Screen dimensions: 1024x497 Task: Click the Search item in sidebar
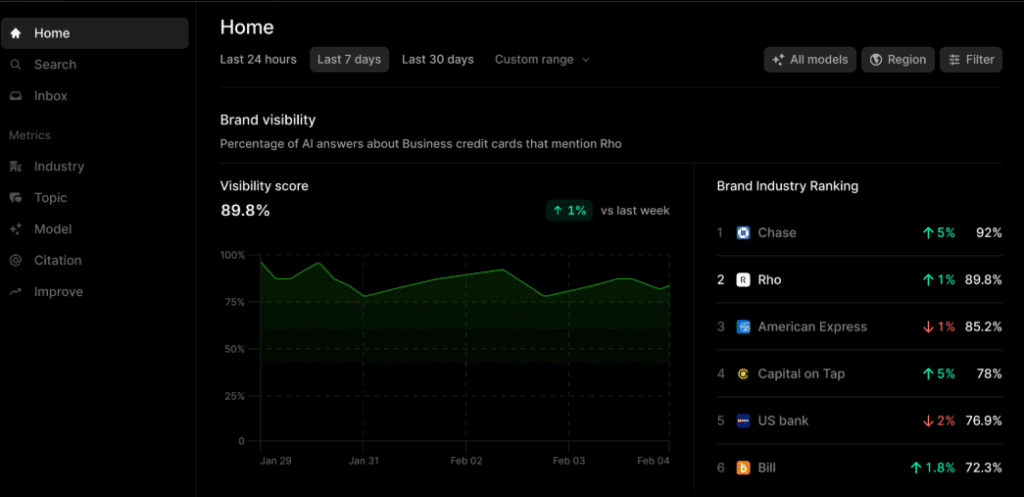tap(54, 65)
